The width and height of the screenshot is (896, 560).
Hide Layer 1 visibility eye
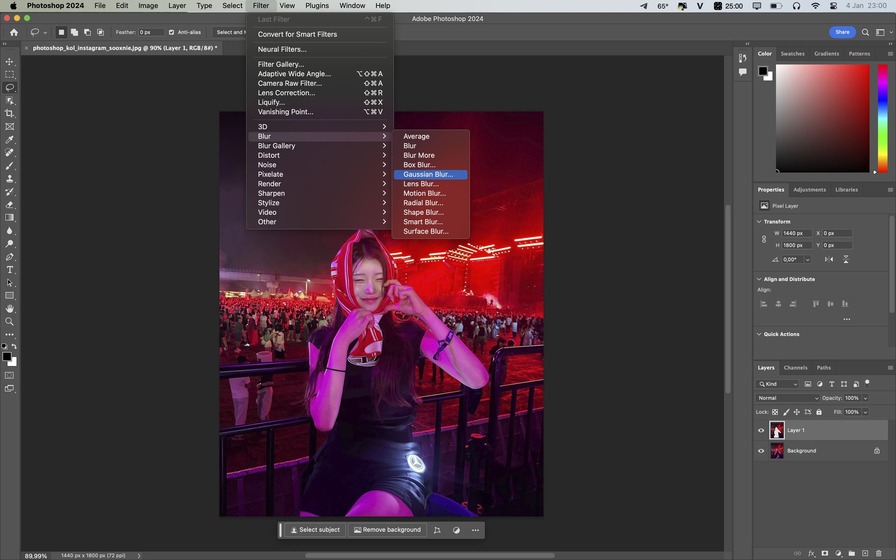pos(761,430)
